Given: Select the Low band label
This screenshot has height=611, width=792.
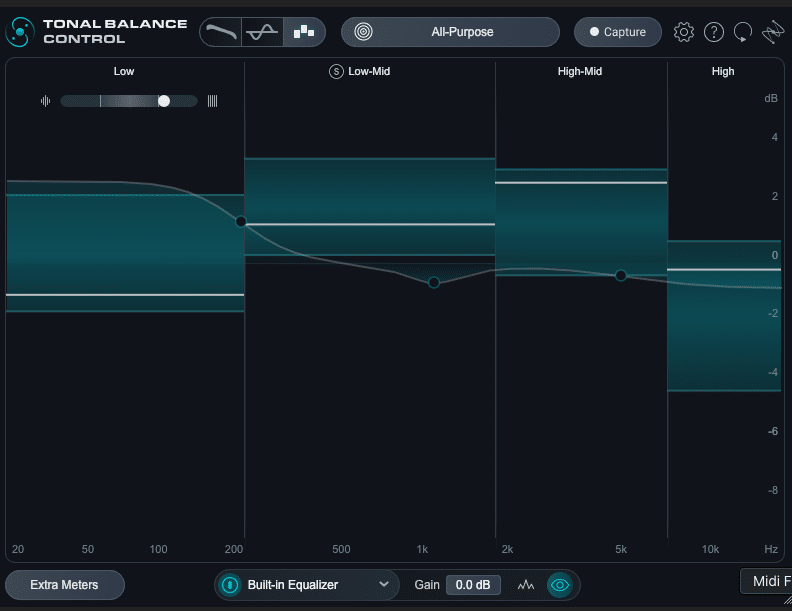Looking at the screenshot, I should point(124,71).
